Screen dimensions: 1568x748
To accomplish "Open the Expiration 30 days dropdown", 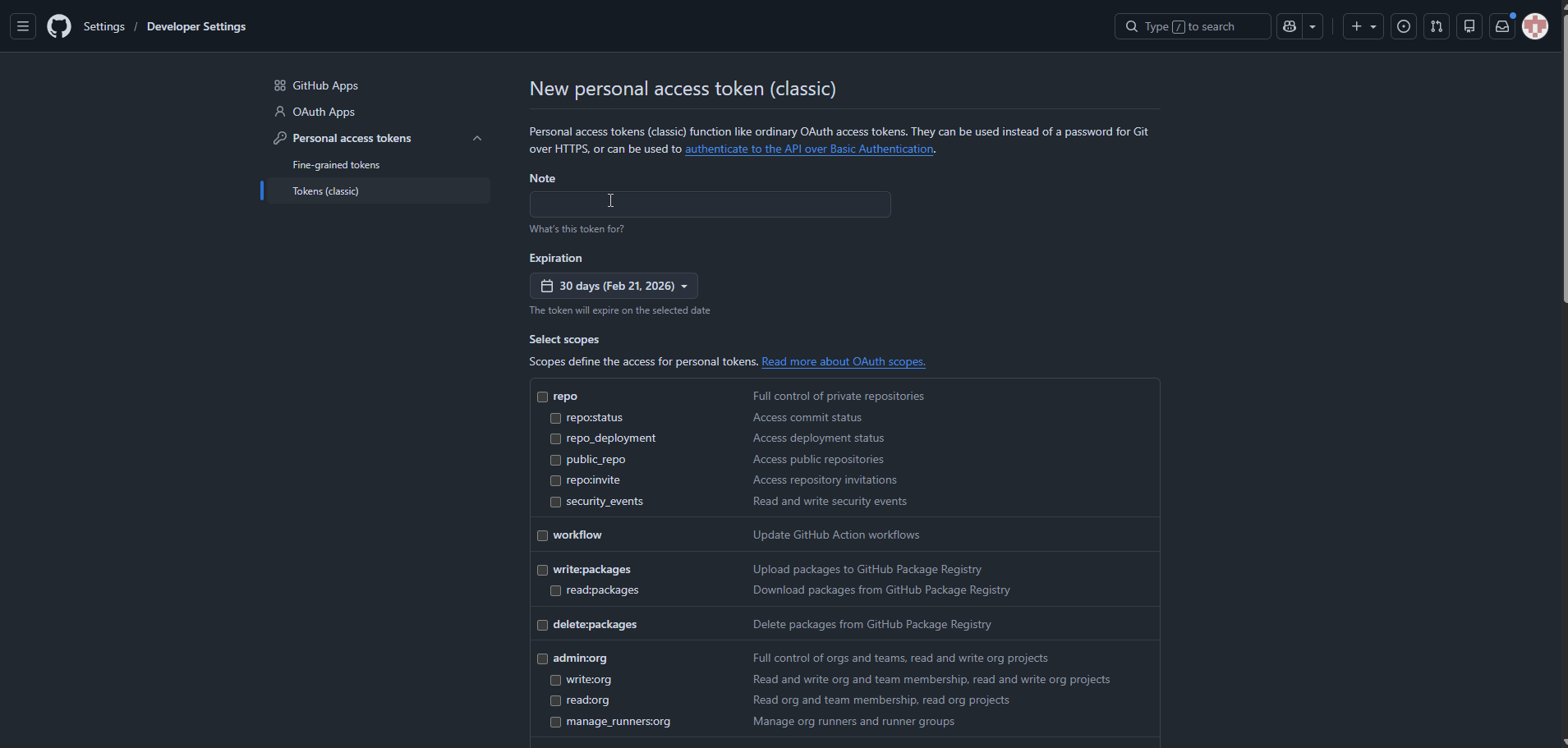I will coord(614,286).
